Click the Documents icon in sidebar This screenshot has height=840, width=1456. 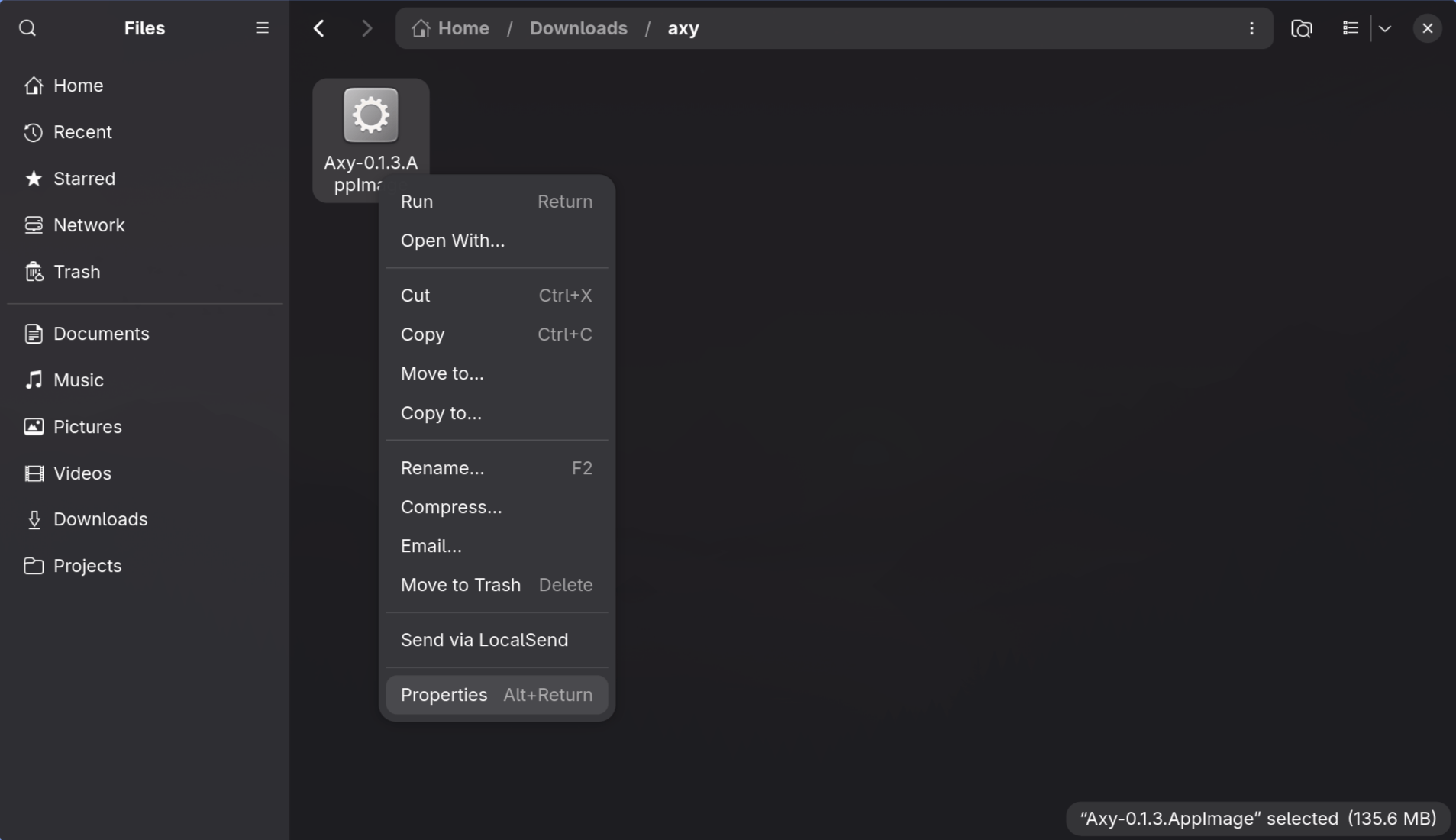click(x=34, y=334)
